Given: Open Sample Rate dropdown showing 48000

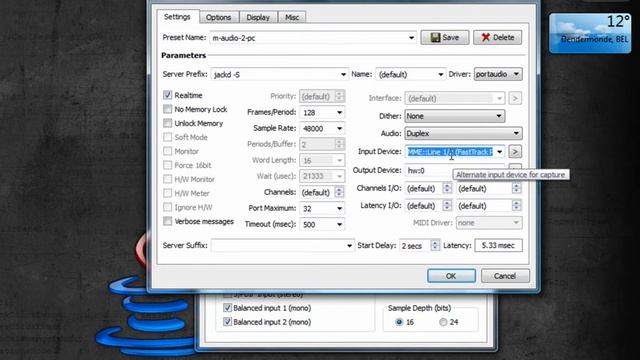Looking at the screenshot, I should click(x=322, y=128).
